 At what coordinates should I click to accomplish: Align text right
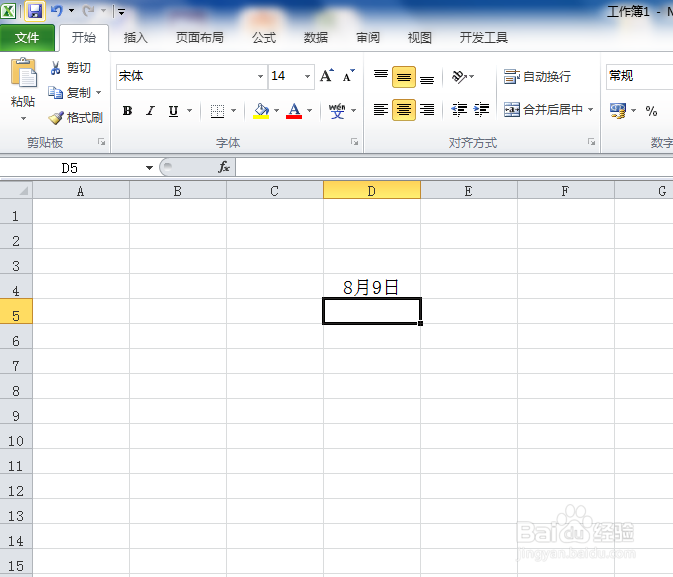coord(427,110)
